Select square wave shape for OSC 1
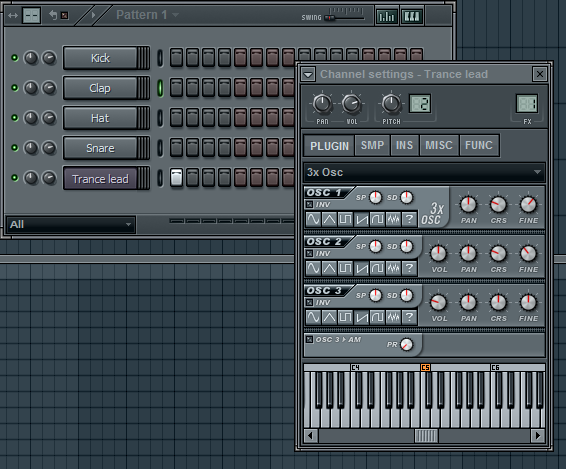 tap(345, 219)
